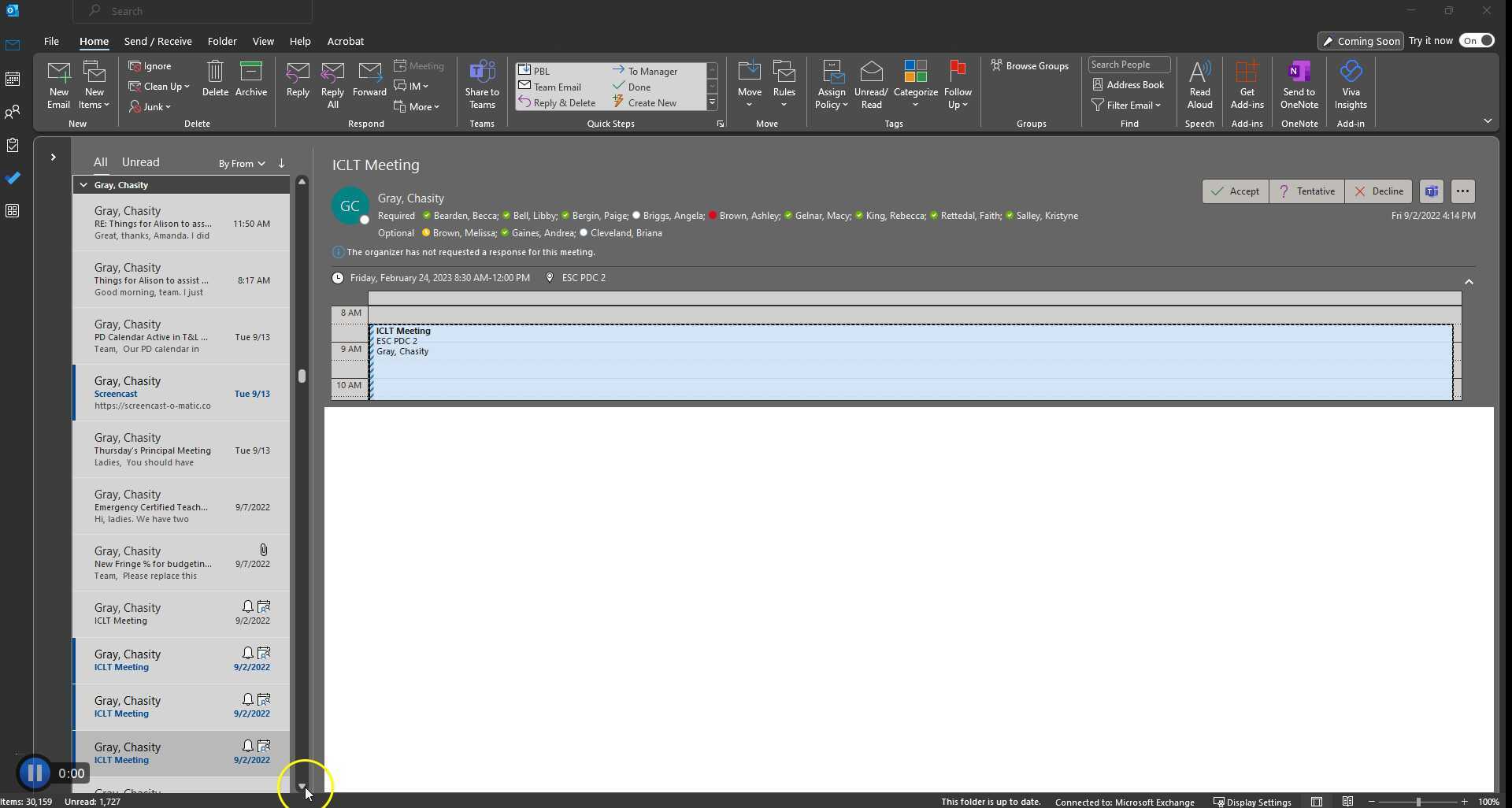This screenshot has width=1512, height=808.
Task: Click the Teams icon beside Decline
Action: tap(1431, 191)
